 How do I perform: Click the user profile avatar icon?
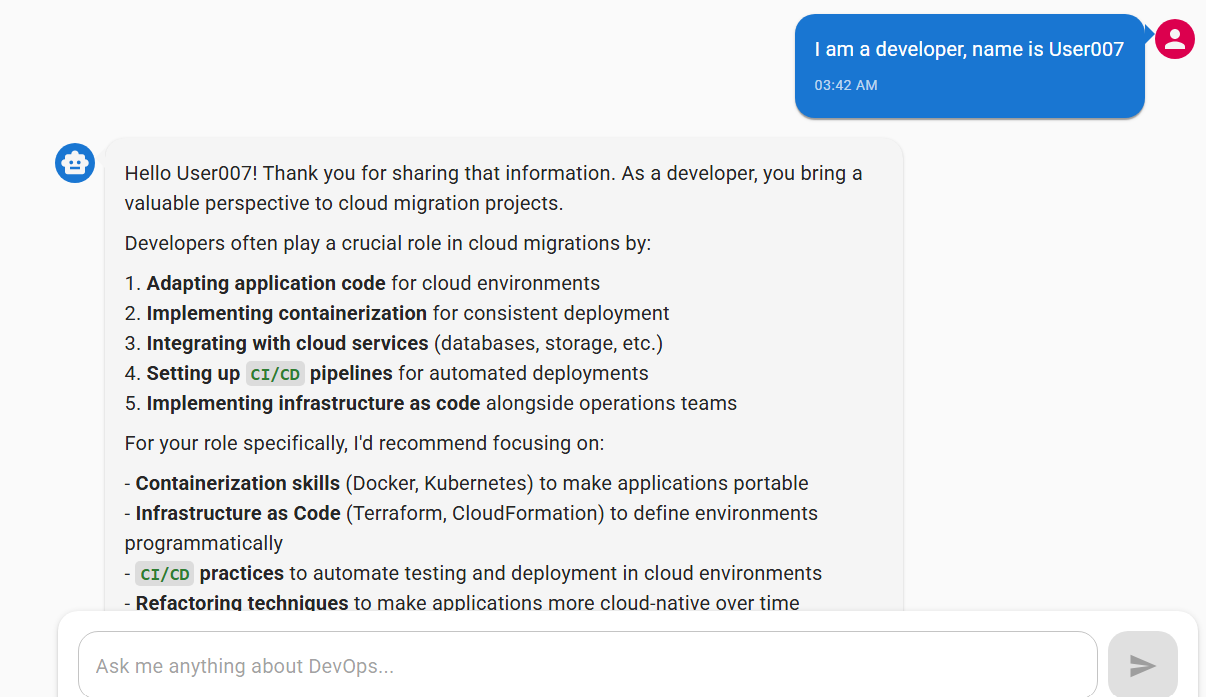[1175, 39]
